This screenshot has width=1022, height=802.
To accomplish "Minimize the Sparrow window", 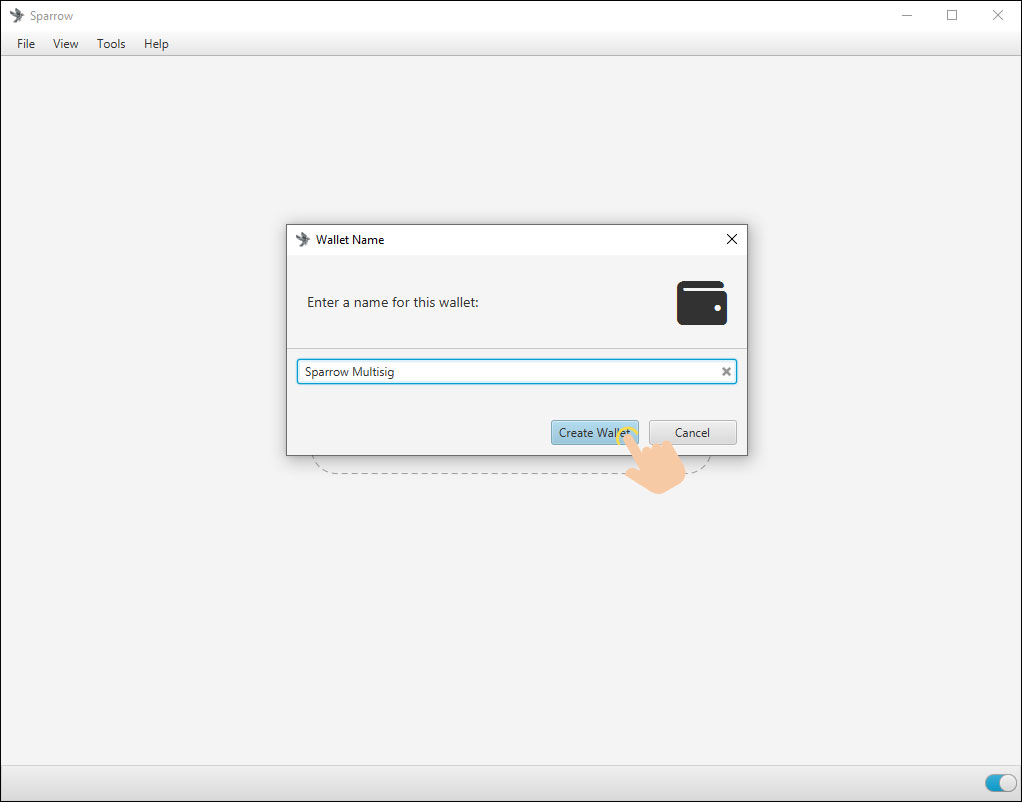I will click(x=907, y=16).
